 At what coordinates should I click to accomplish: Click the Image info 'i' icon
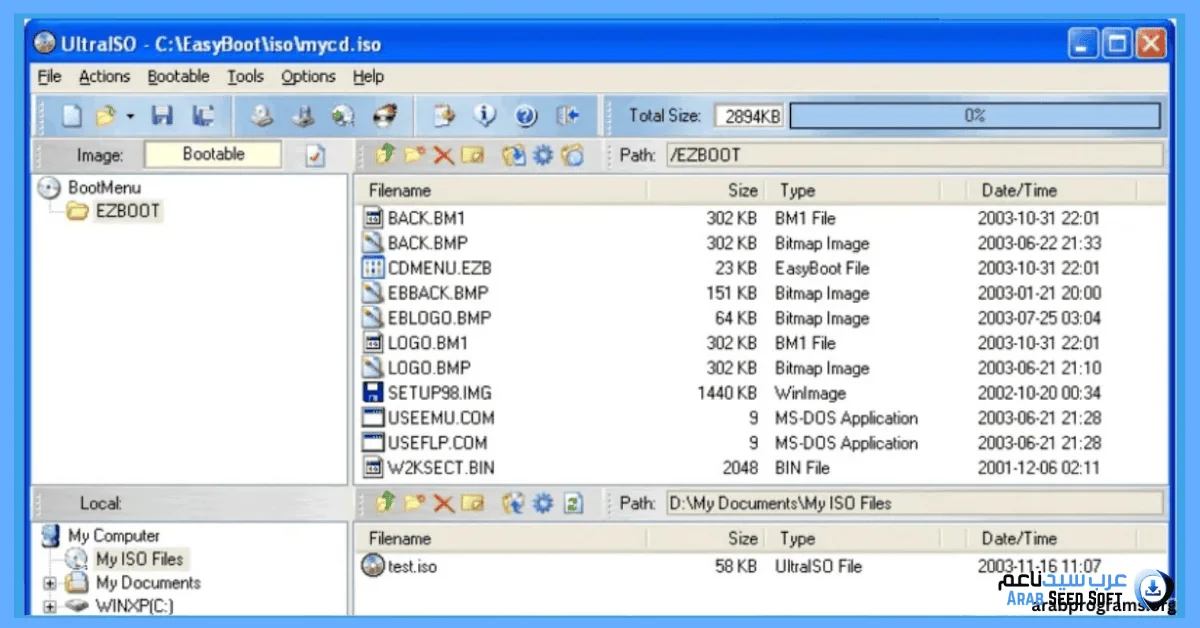pos(486,116)
